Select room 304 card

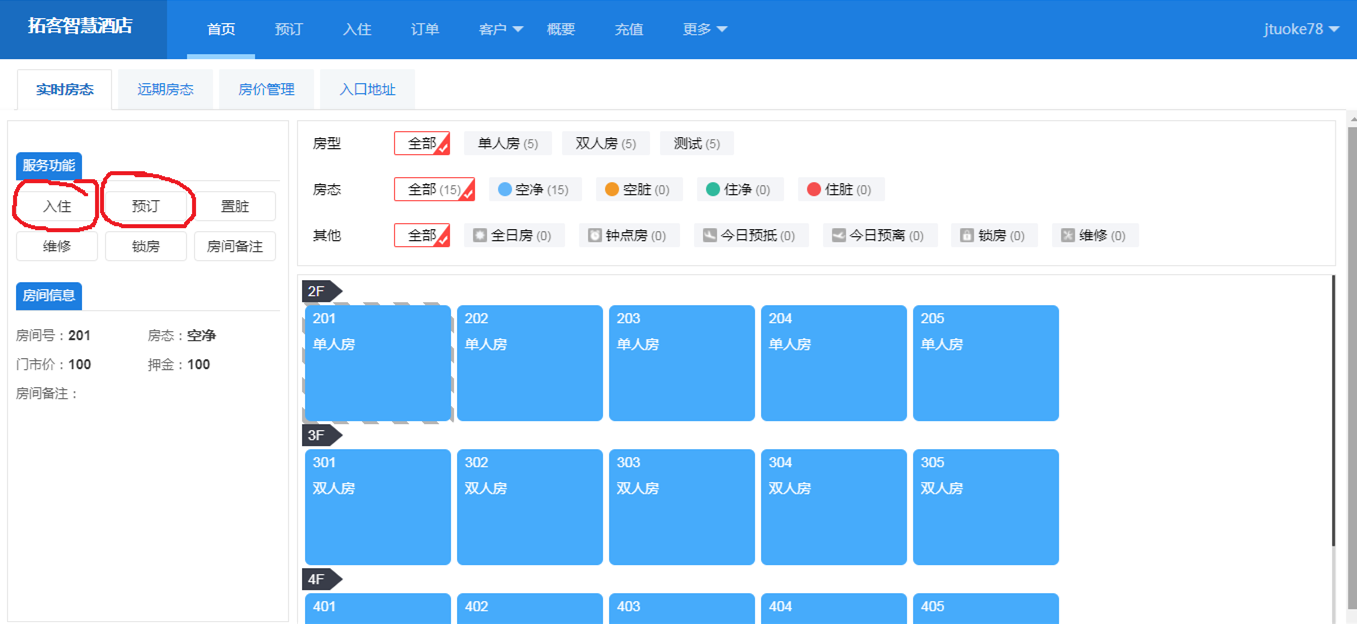834,507
